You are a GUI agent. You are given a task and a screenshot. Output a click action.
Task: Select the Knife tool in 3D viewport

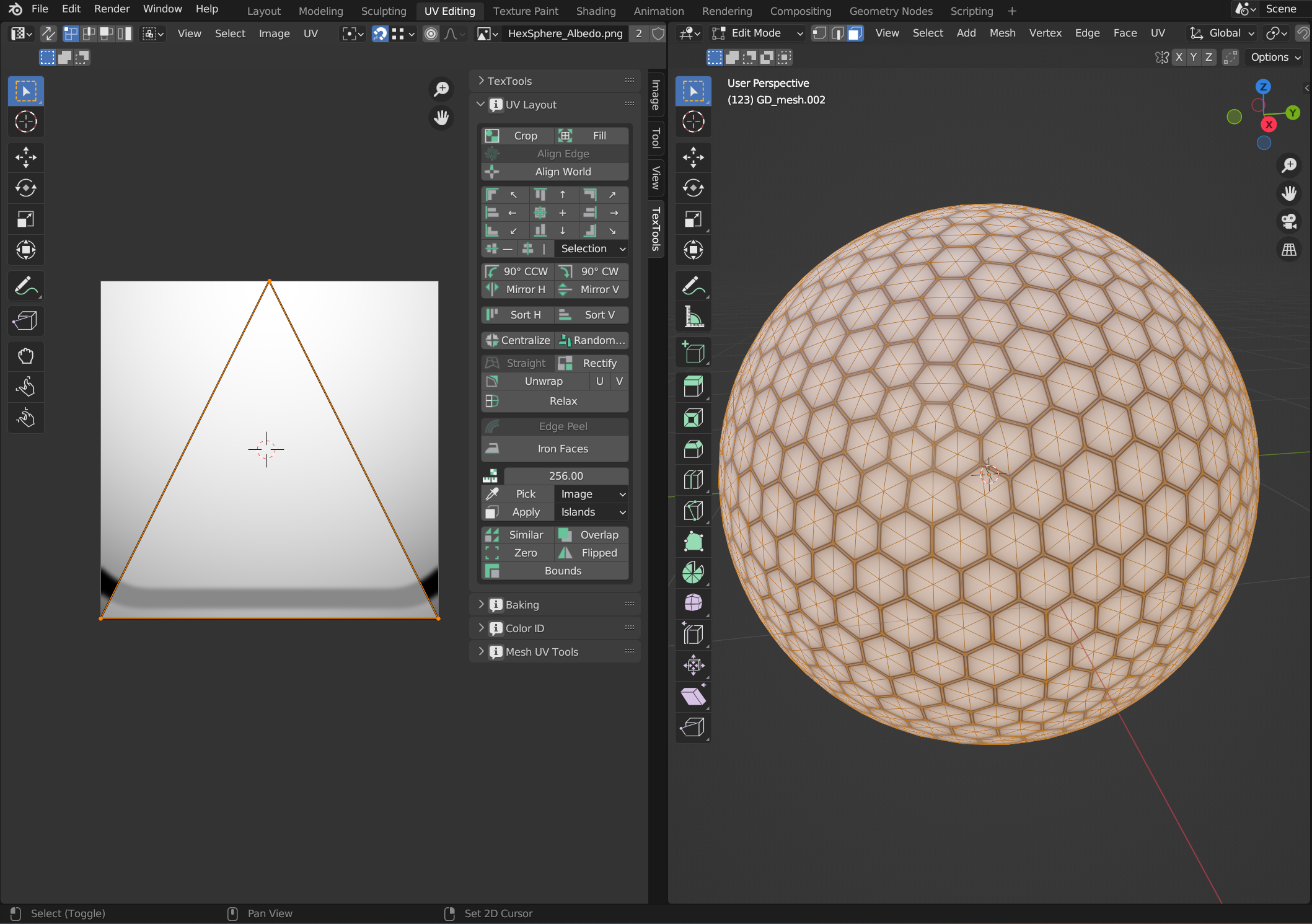click(x=693, y=510)
